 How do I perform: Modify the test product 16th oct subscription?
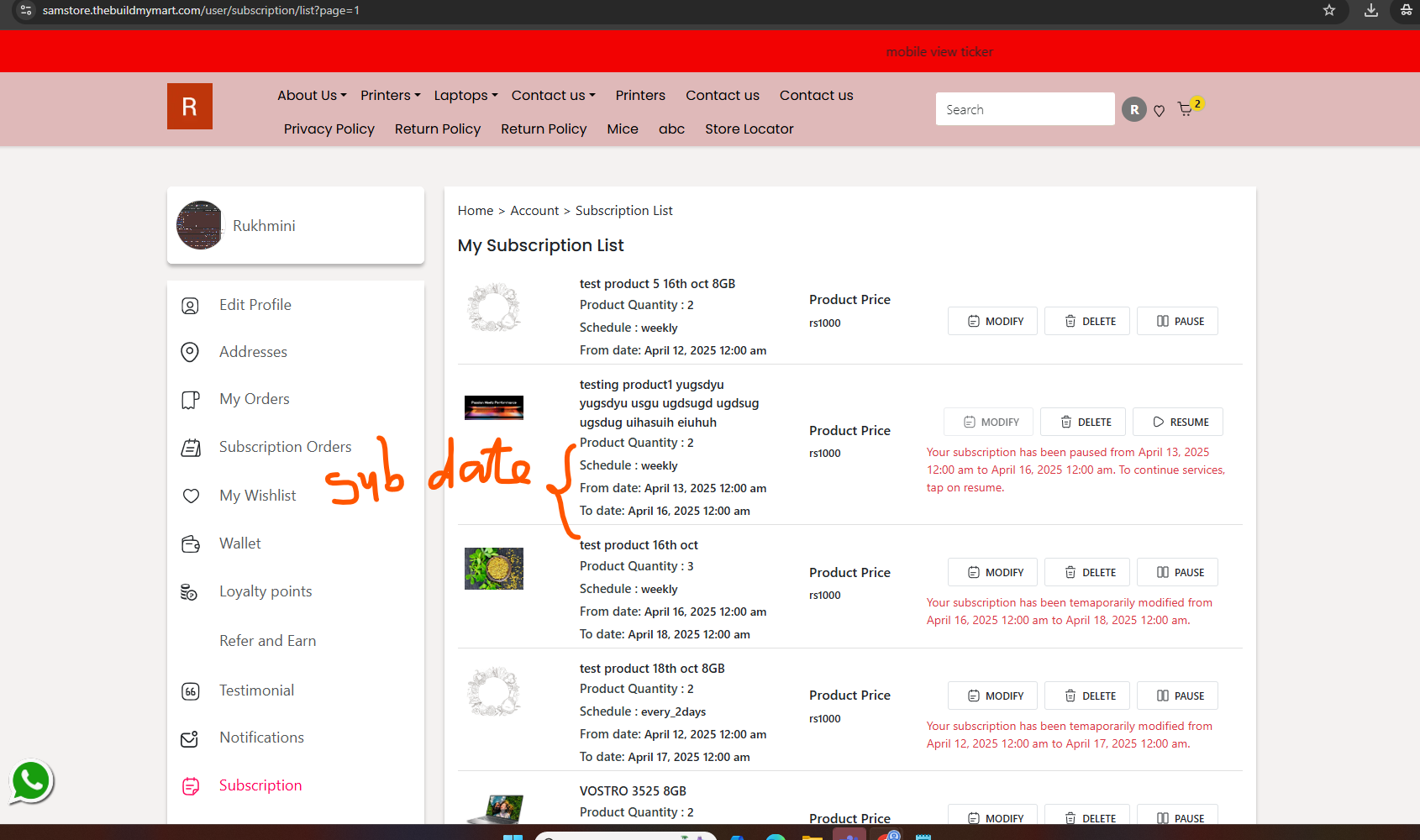(x=992, y=572)
